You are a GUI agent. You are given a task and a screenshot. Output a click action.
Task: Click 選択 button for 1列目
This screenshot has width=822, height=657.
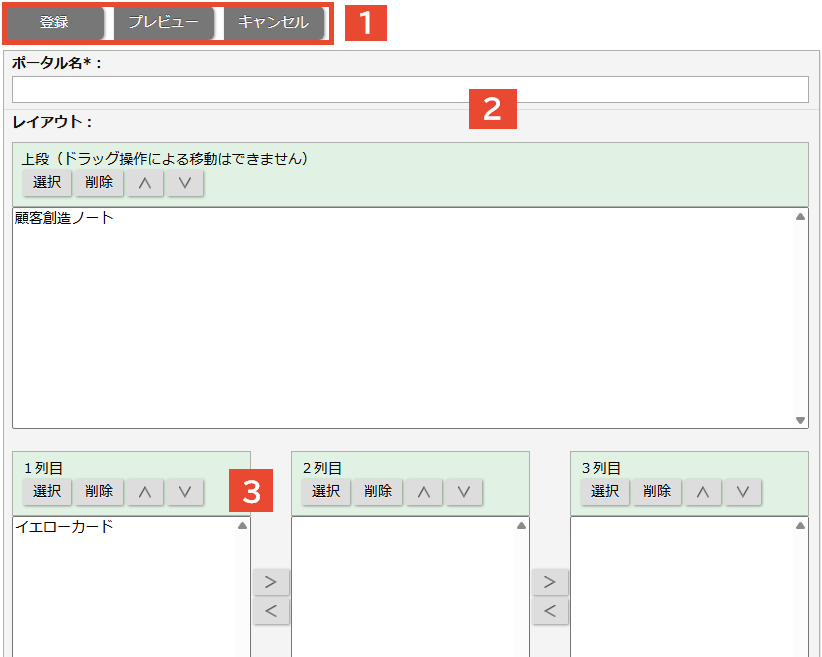point(47,492)
